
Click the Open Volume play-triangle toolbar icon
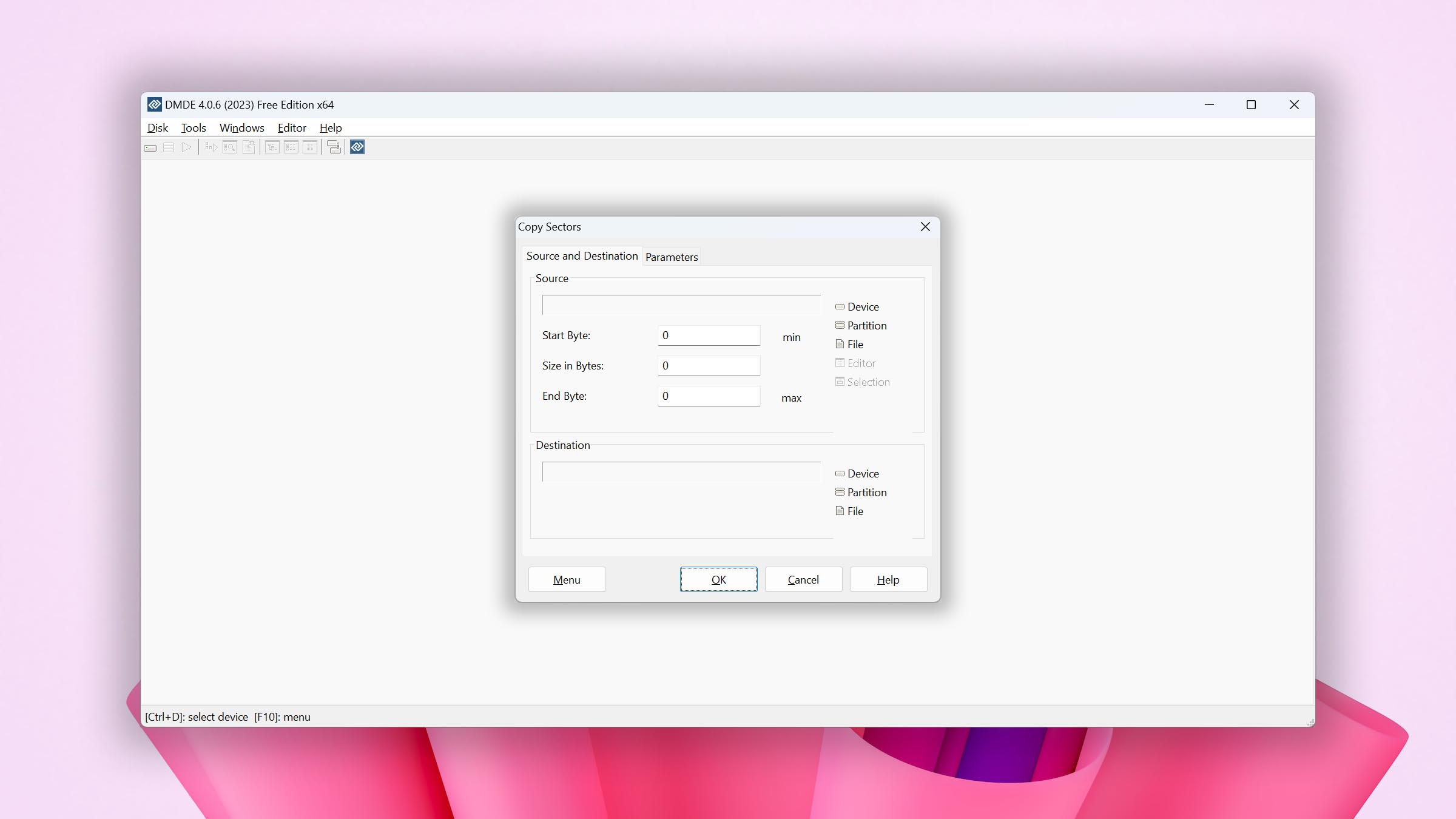click(187, 147)
